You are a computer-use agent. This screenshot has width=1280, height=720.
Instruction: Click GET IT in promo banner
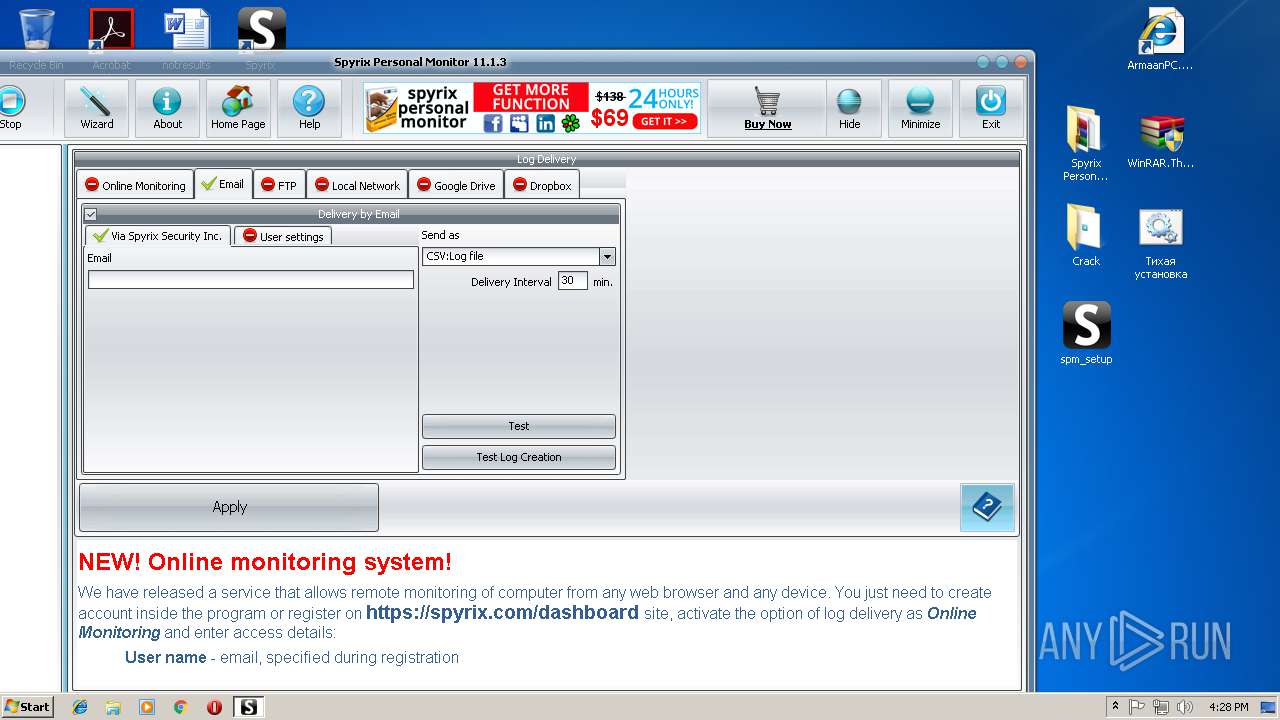coord(664,122)
